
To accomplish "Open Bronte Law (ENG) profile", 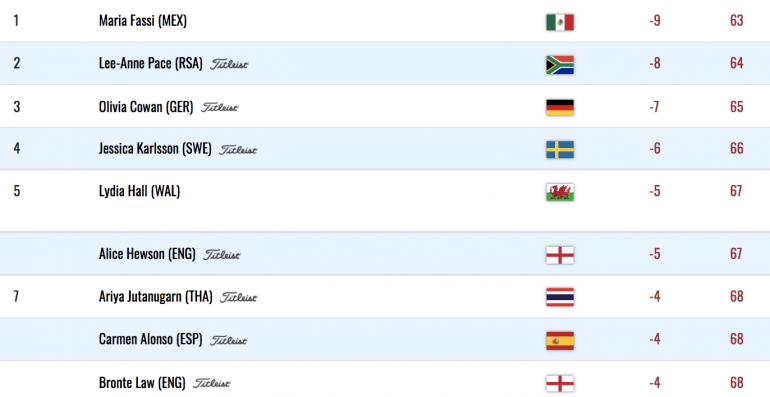I will pos(142,382).
